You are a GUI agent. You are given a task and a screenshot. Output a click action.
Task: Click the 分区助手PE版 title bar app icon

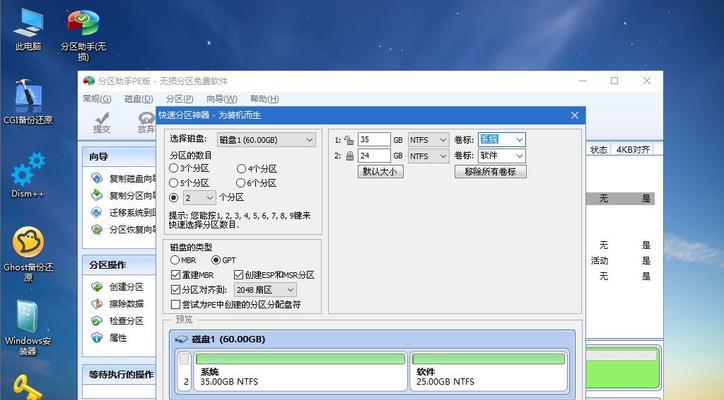[89, 81]
